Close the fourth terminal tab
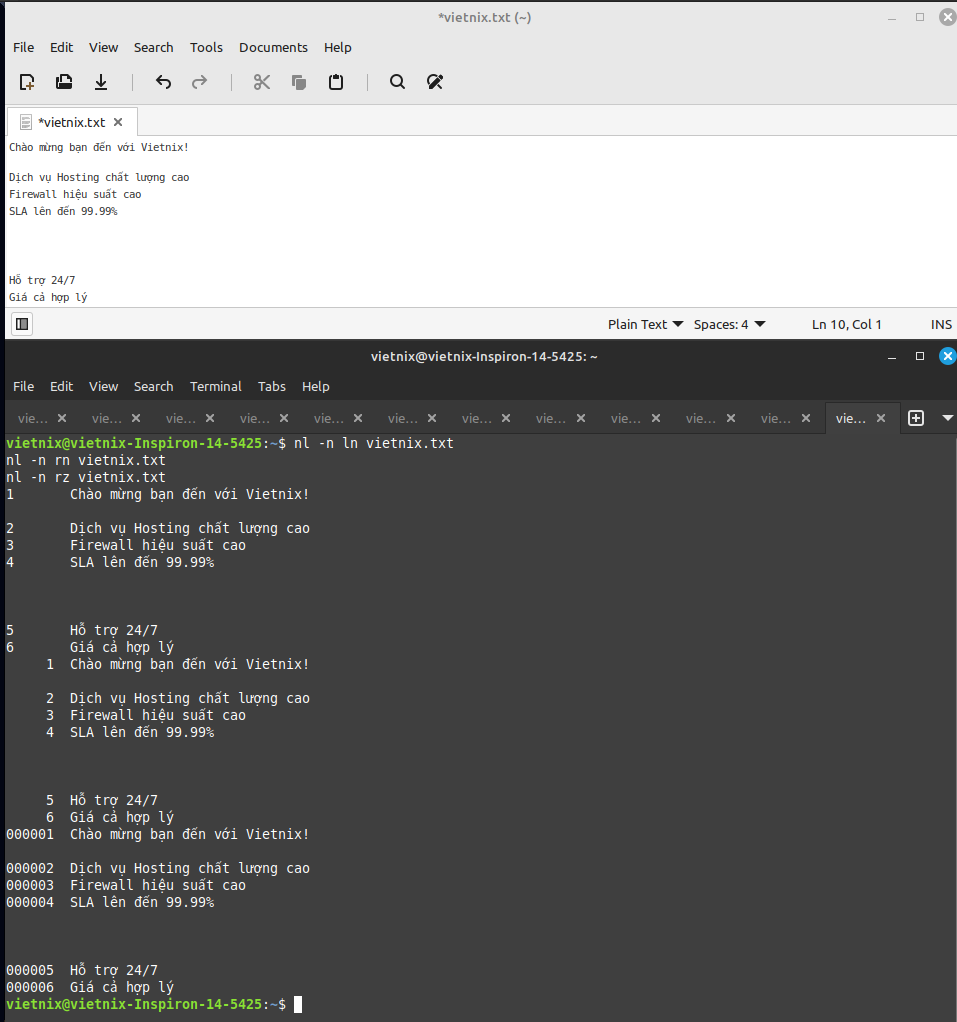The image size is (957, 1022). [284, 418]
